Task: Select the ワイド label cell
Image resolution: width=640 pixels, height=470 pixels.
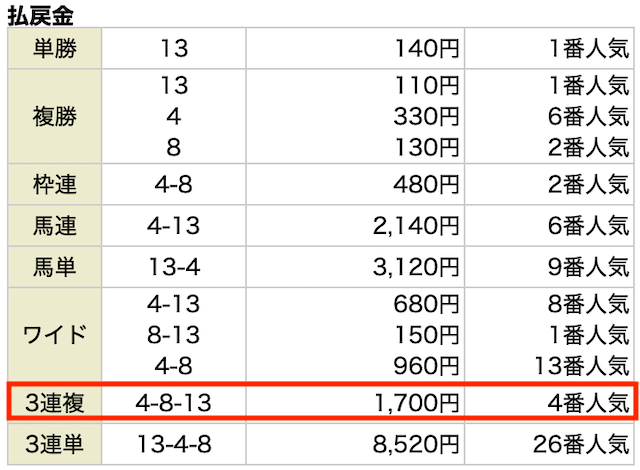Action: [55, 335]
